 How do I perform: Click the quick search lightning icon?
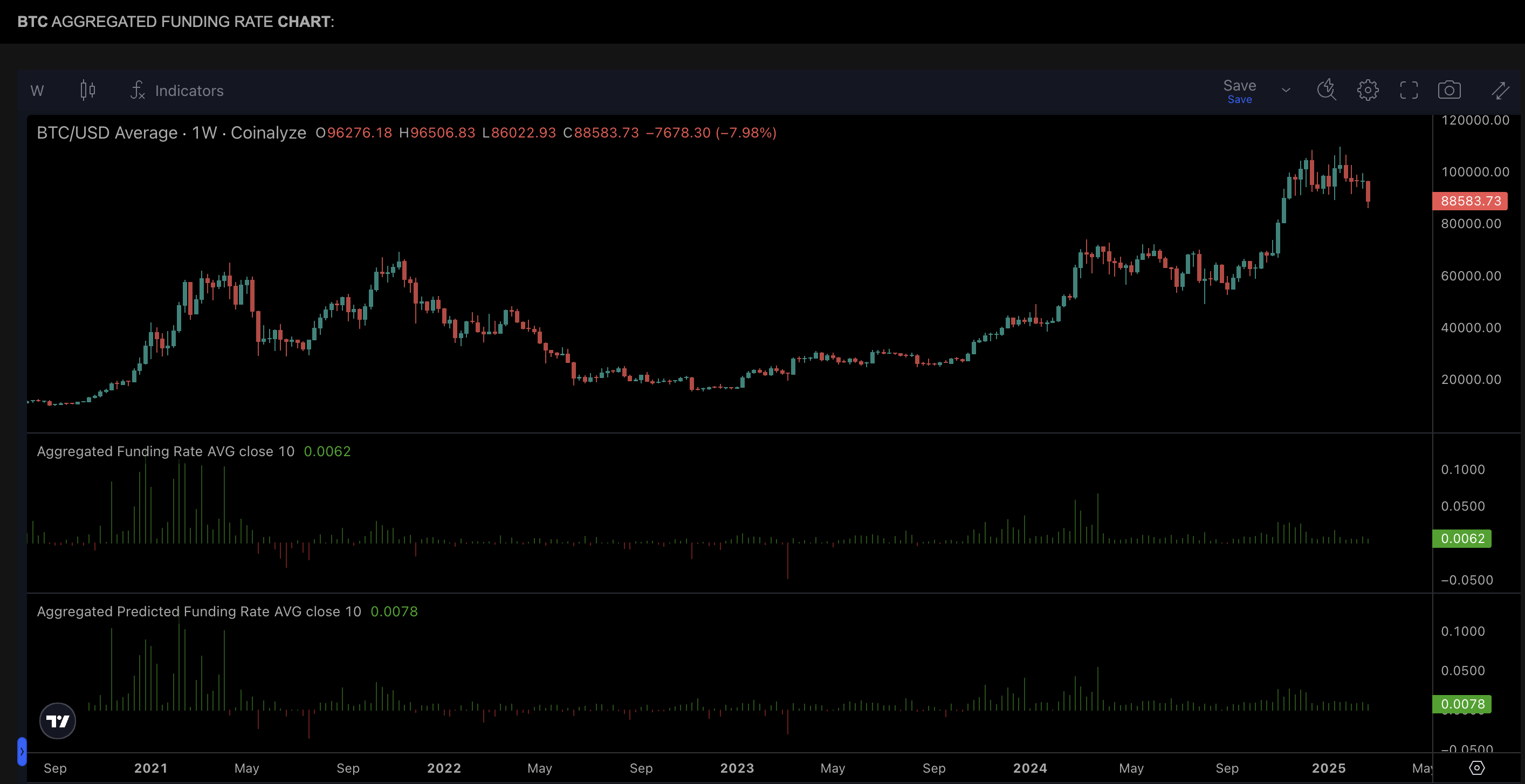click(x=1326, y=90)
